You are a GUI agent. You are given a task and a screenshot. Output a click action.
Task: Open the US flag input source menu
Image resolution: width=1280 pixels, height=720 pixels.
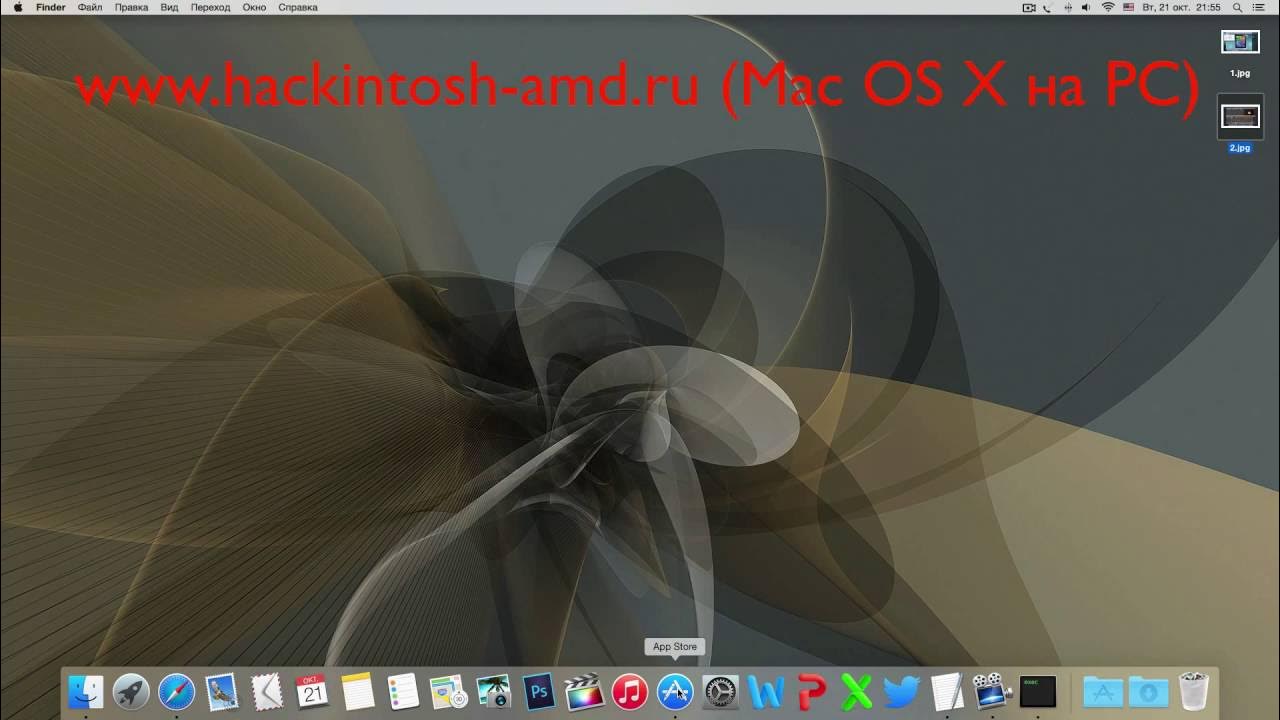(1129, 7)
